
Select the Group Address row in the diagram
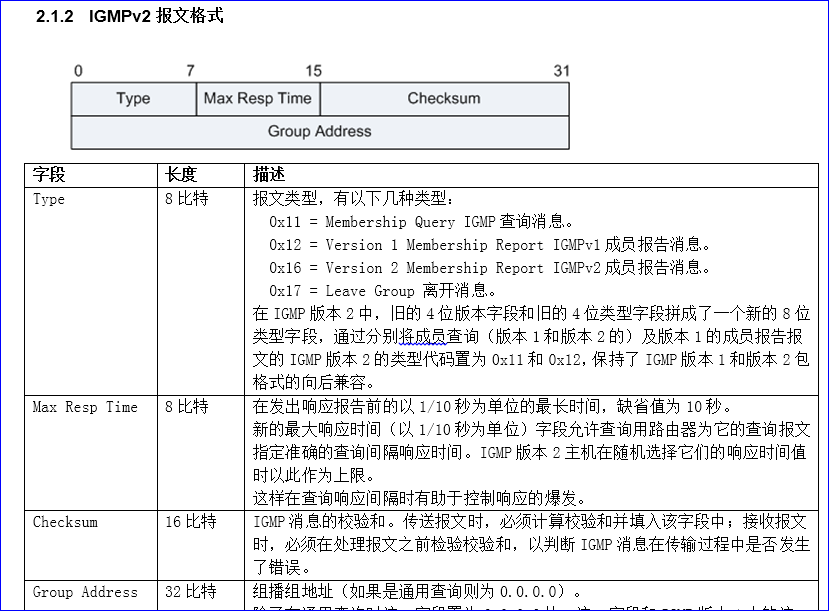click(x=319, y=132)
